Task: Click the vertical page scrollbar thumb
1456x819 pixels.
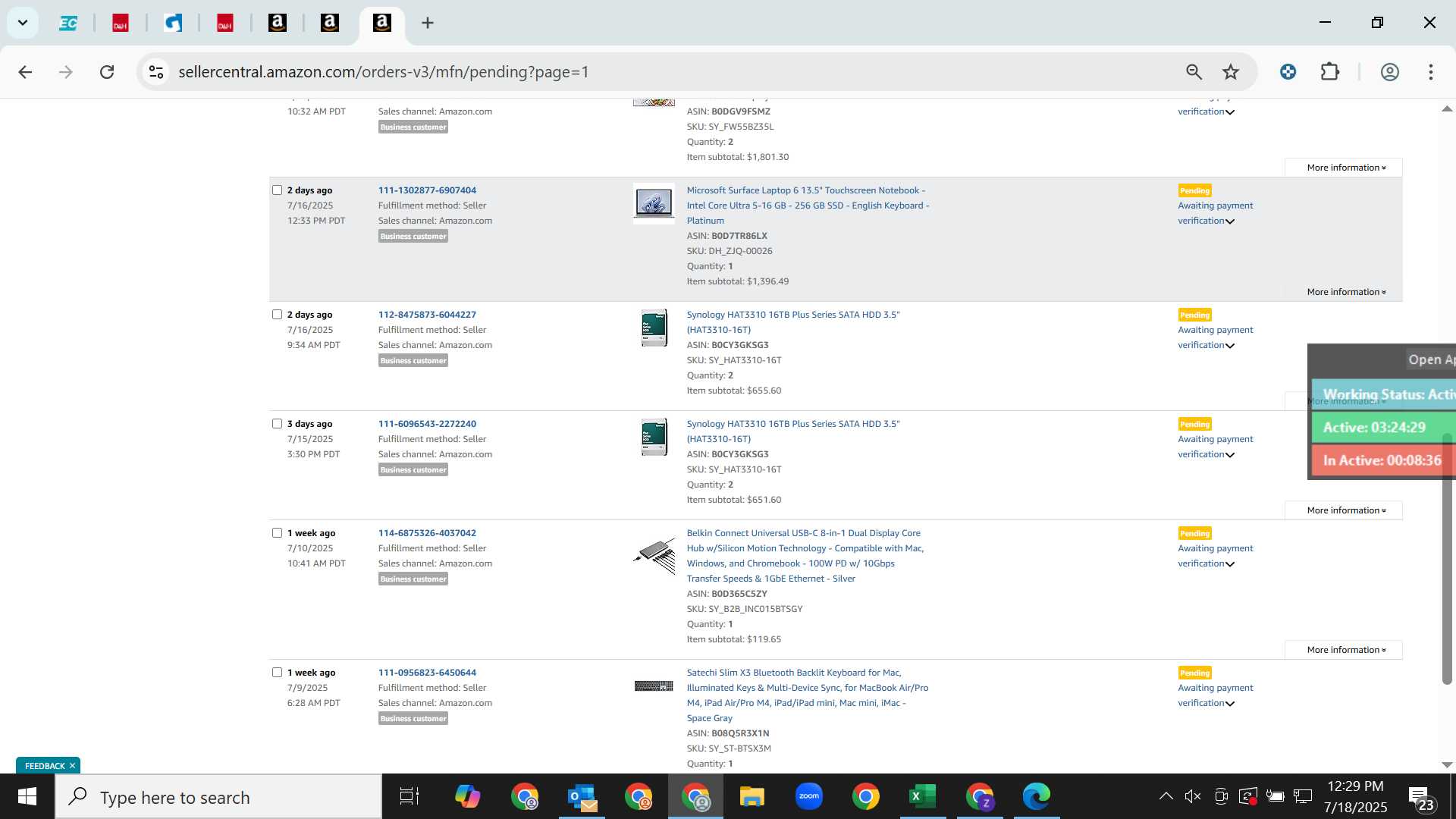Action: (x=1447, y=560)
